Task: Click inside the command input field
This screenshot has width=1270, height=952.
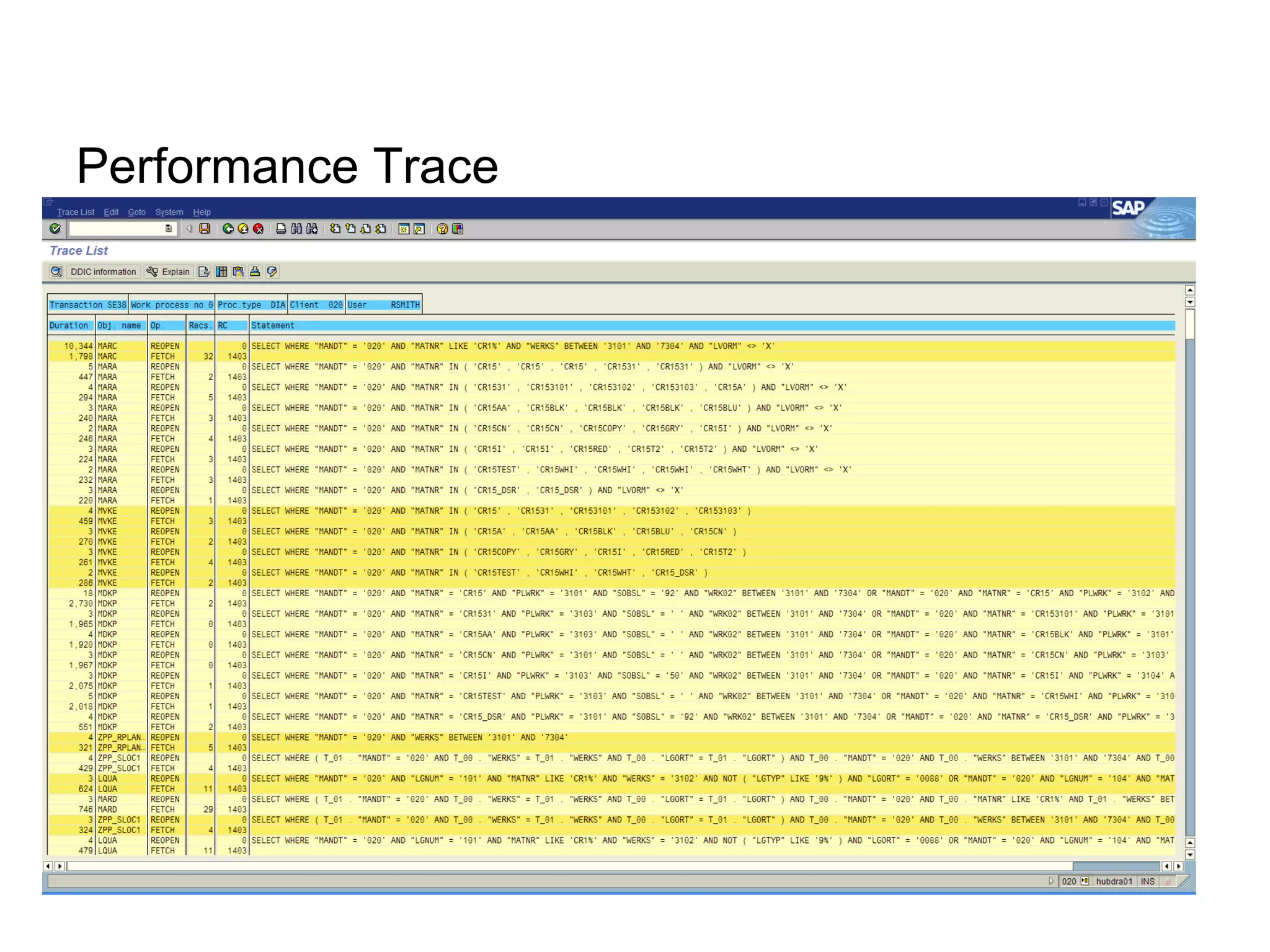Action: (117, 229)
